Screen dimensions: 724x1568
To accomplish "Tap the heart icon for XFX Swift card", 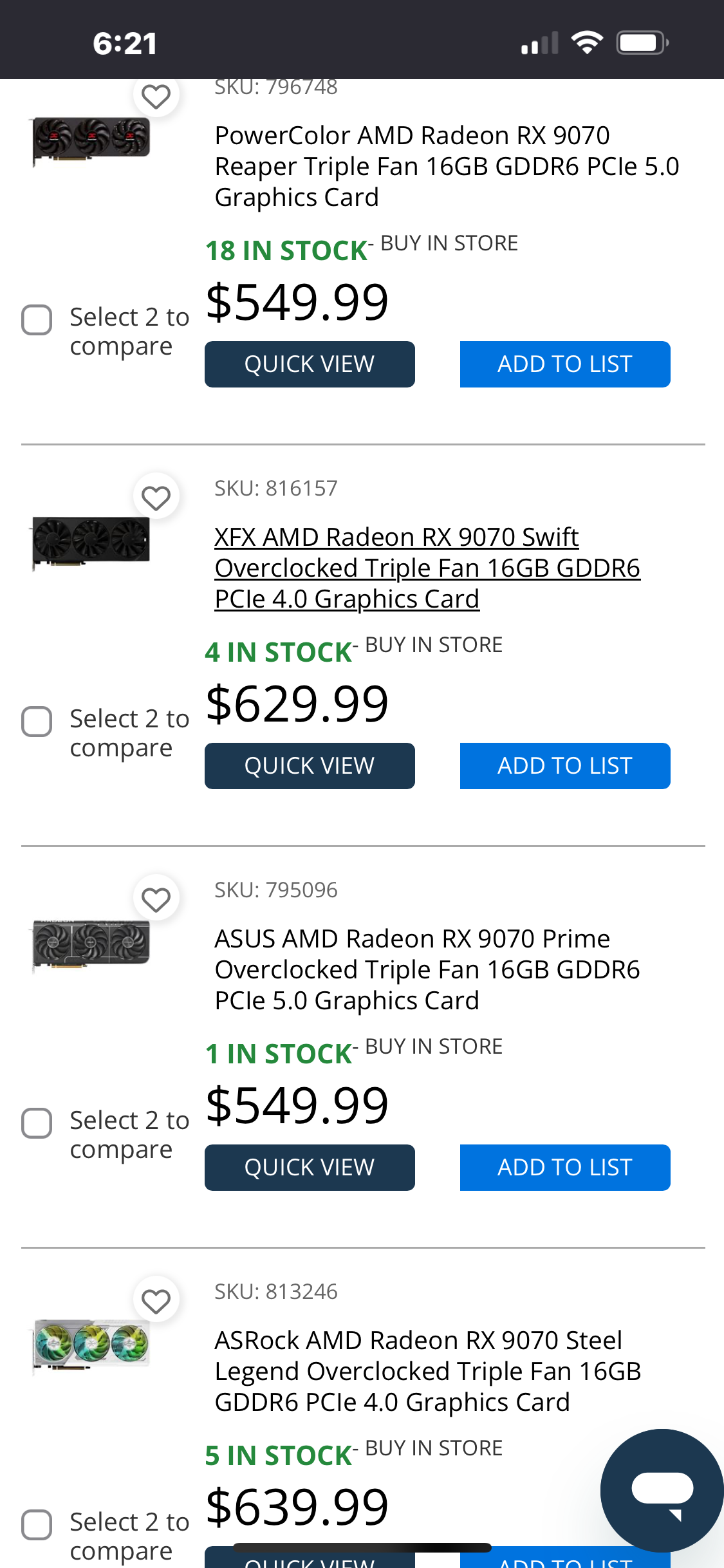I will tap(156, 498).
